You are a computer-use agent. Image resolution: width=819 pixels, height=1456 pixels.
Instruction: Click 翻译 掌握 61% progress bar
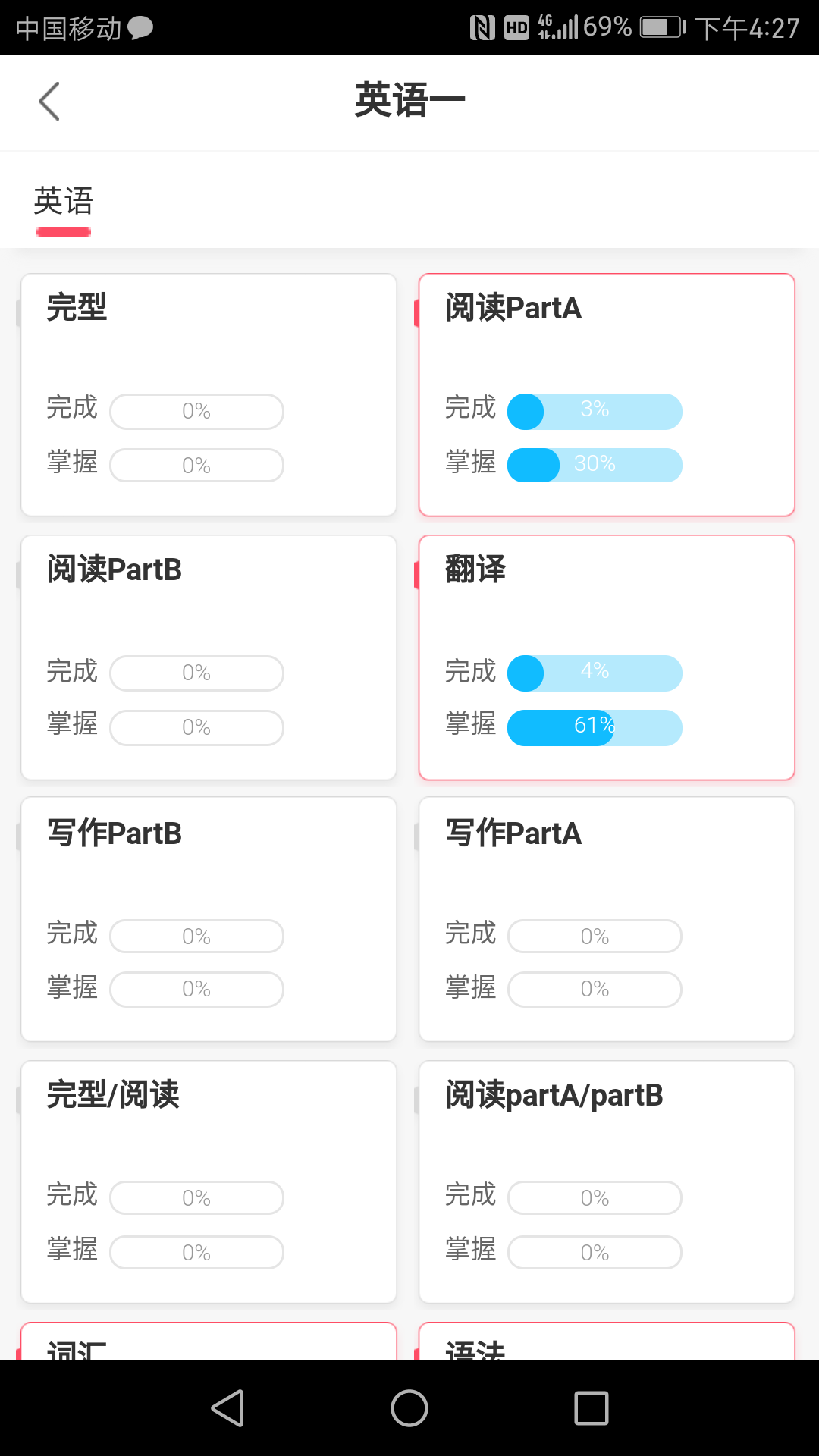[595, 727]
